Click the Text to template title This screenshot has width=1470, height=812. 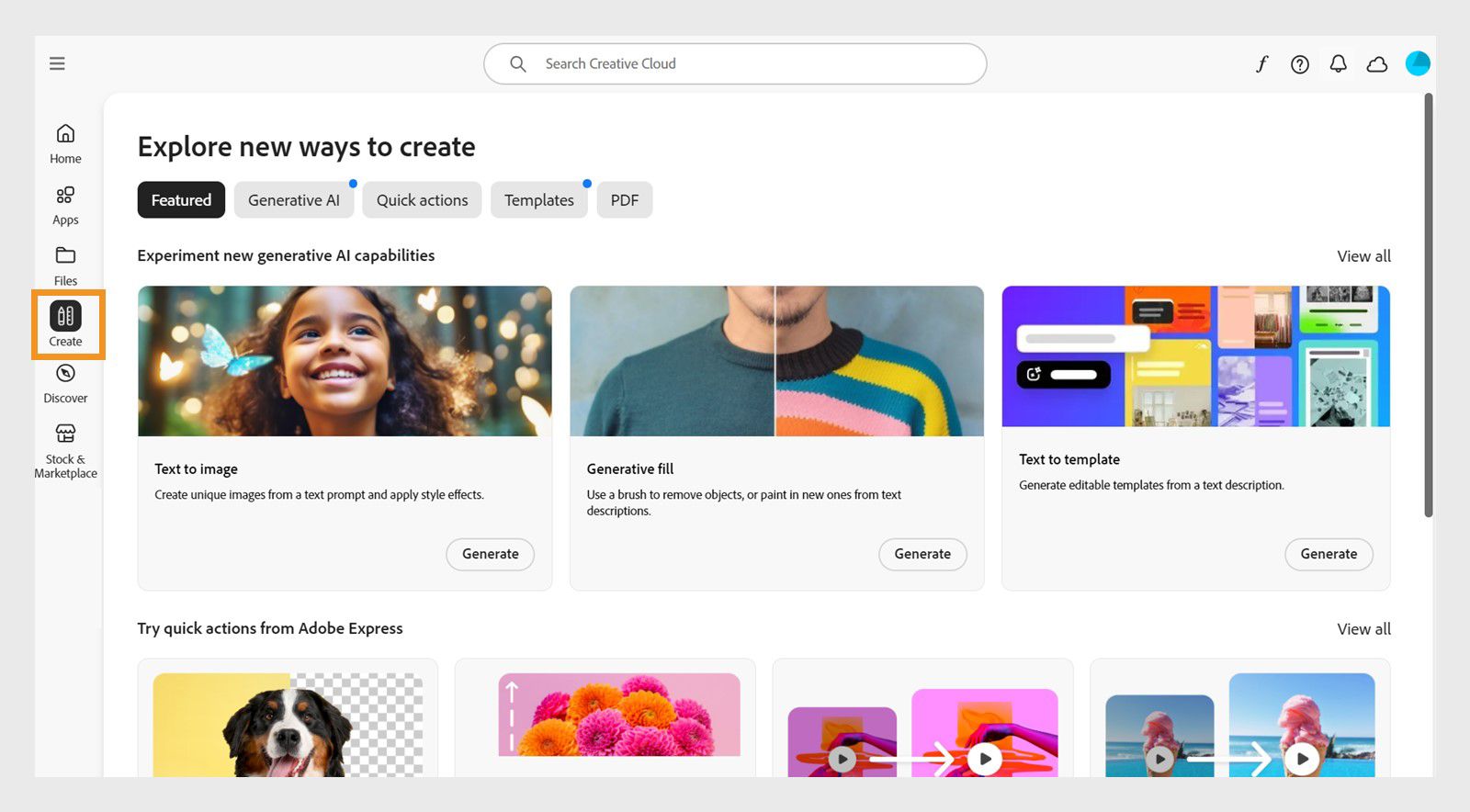pos(1069,459)
